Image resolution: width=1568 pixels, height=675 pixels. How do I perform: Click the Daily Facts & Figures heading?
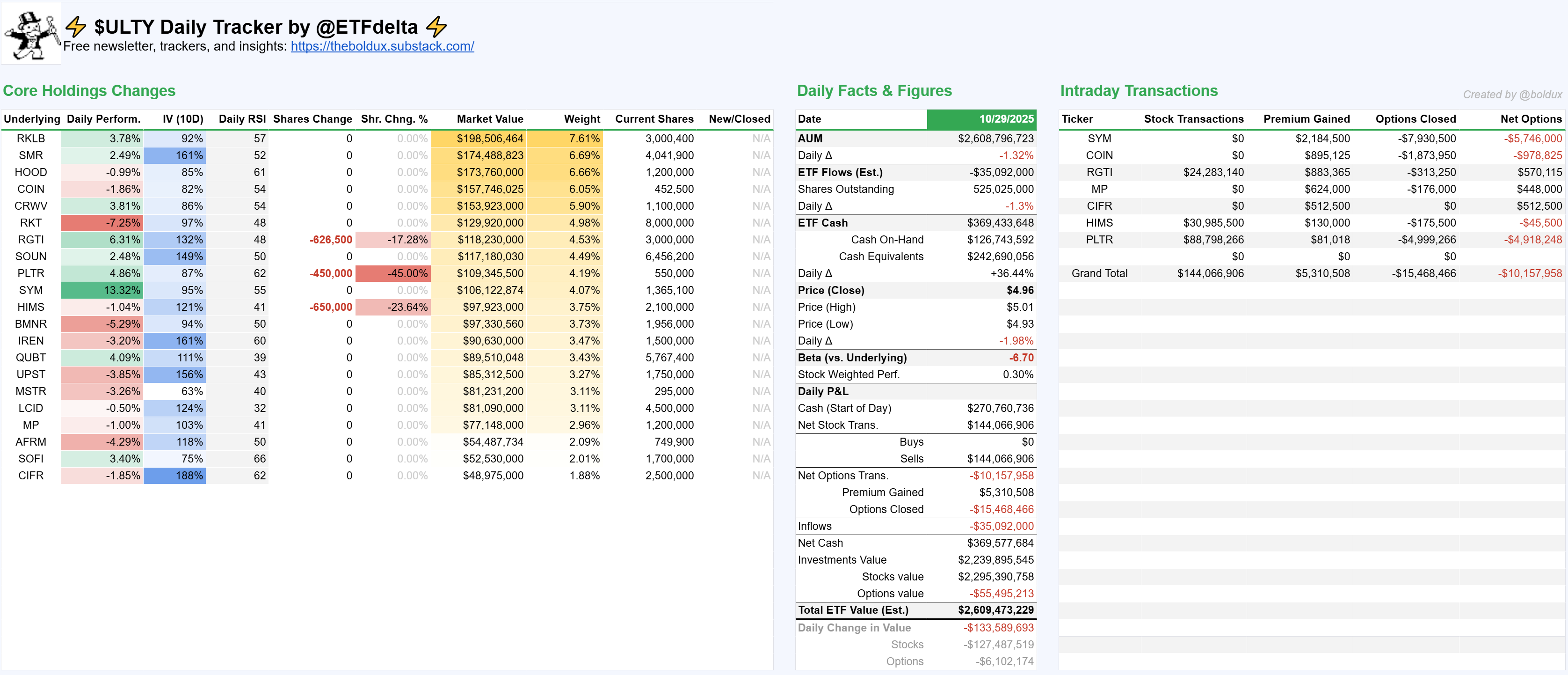click(x=874, y=91)
